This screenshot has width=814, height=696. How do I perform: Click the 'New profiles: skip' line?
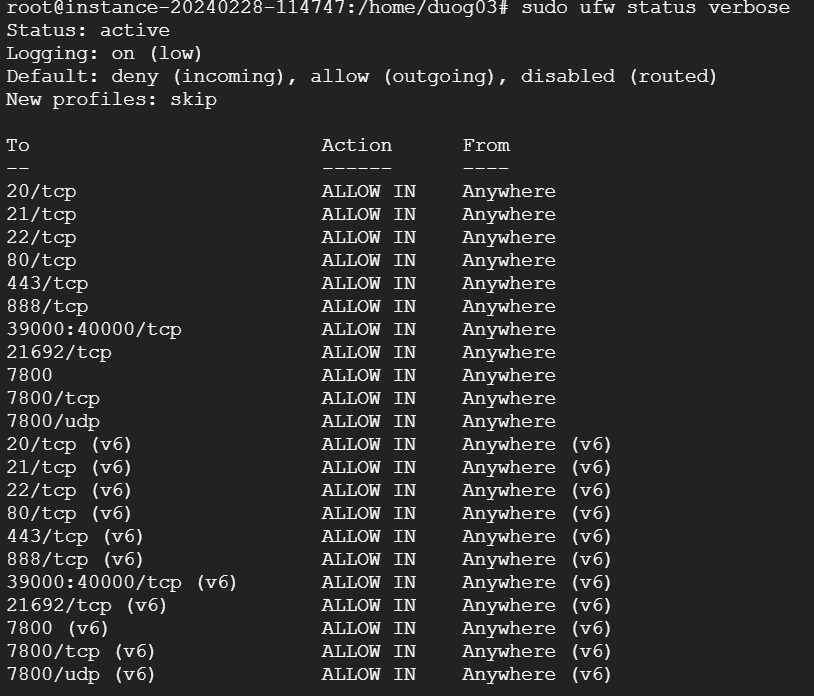point(111,99)
